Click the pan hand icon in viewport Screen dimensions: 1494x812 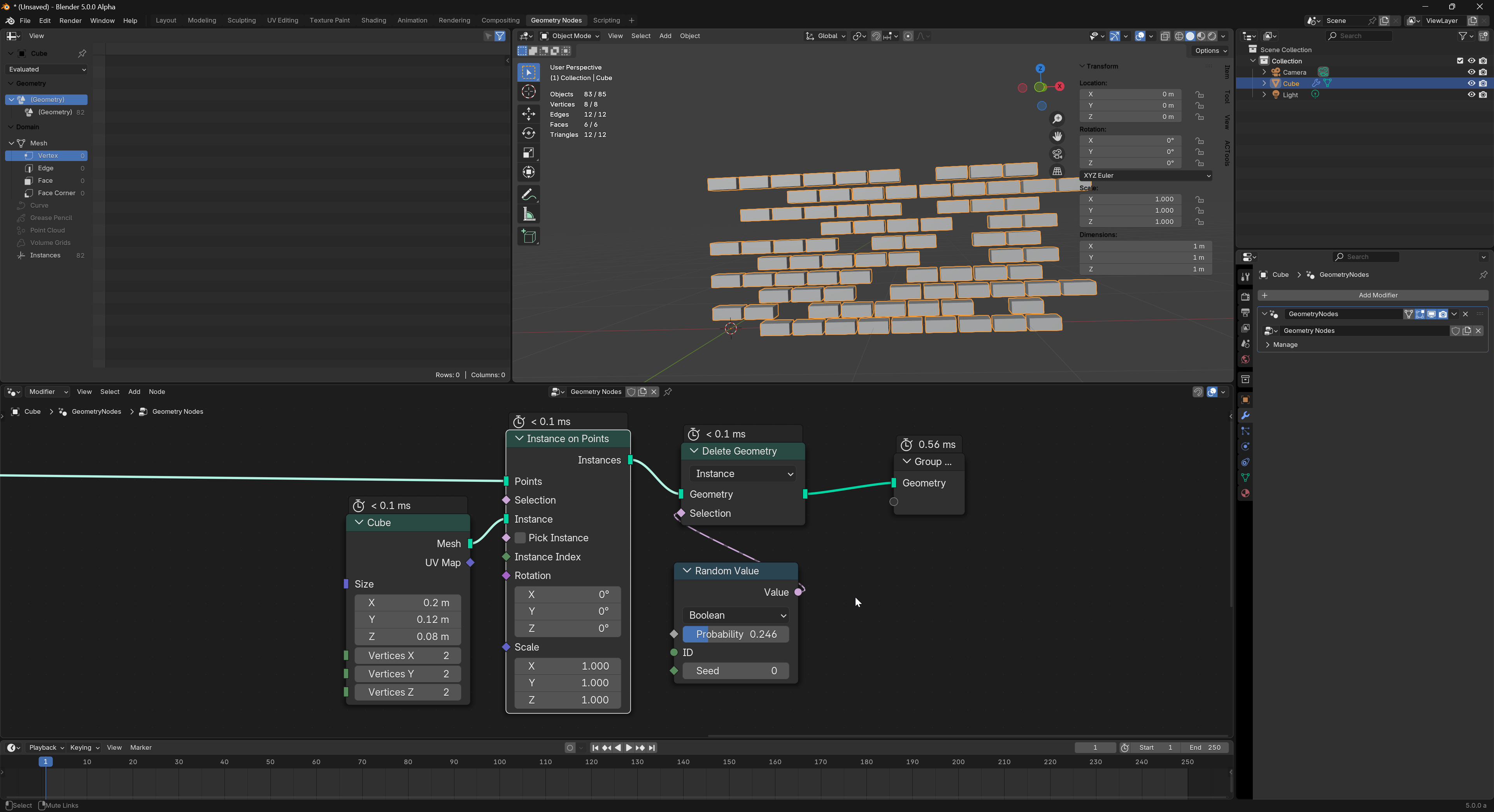[x=1057, y=136]
